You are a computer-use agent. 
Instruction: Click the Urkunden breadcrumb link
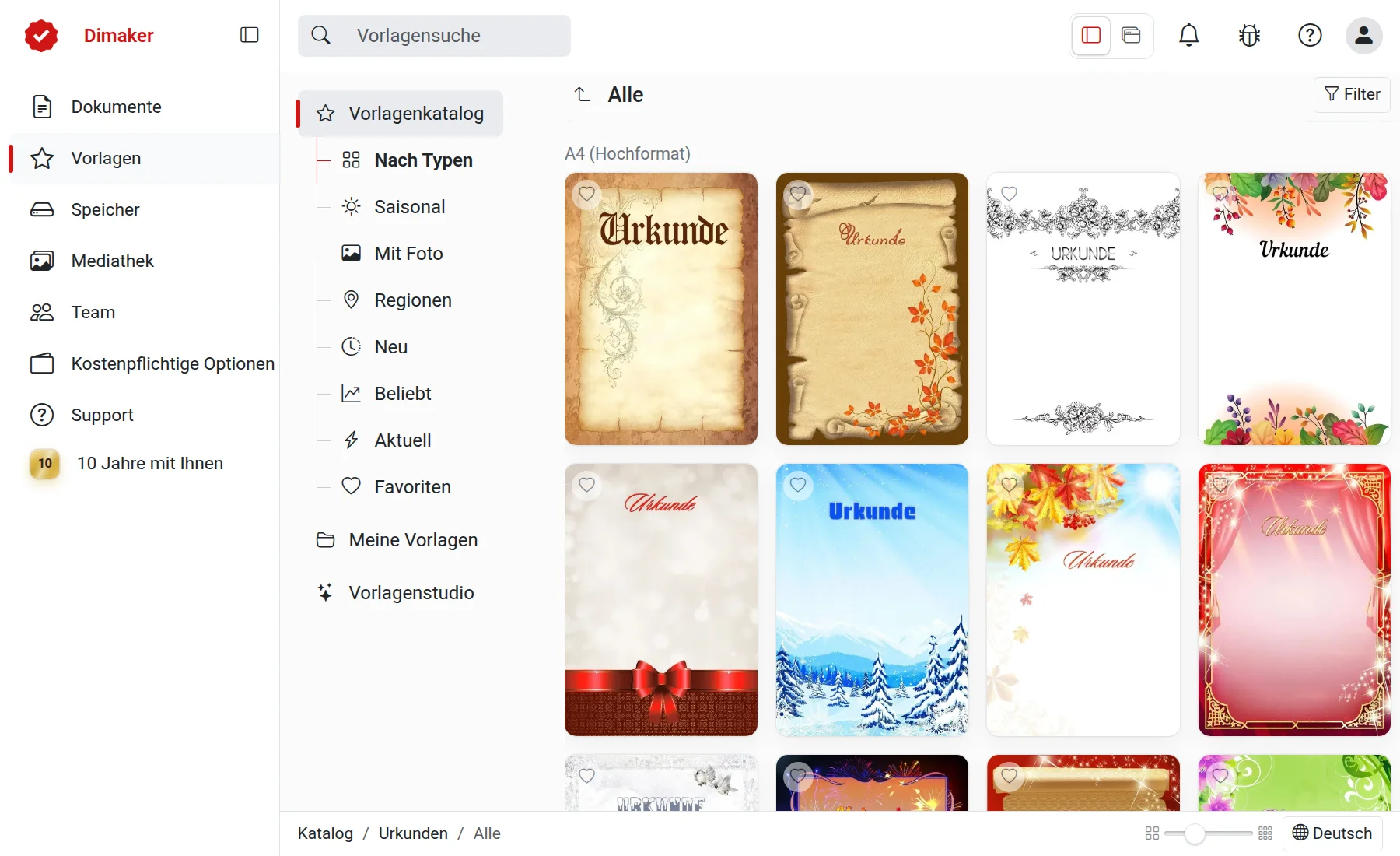(x=413, y=833)
